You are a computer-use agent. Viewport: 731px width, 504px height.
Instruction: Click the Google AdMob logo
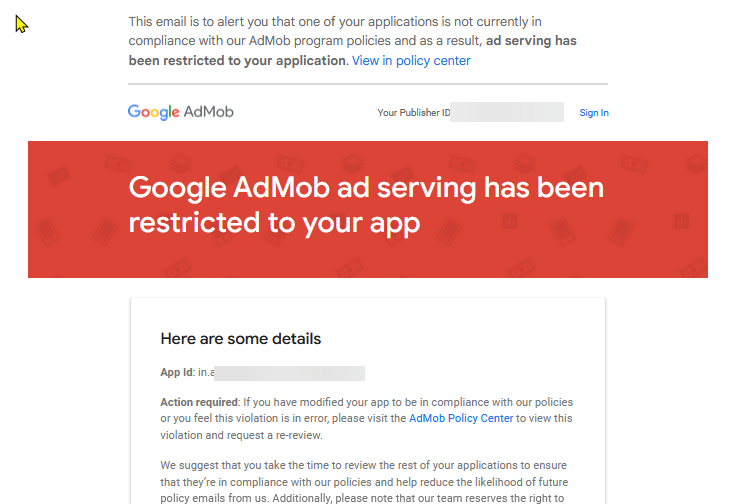[x=181, y=112]
